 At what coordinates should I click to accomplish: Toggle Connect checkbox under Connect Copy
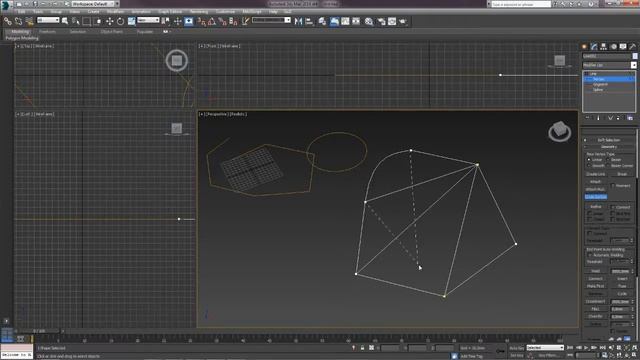click(589, 233)
